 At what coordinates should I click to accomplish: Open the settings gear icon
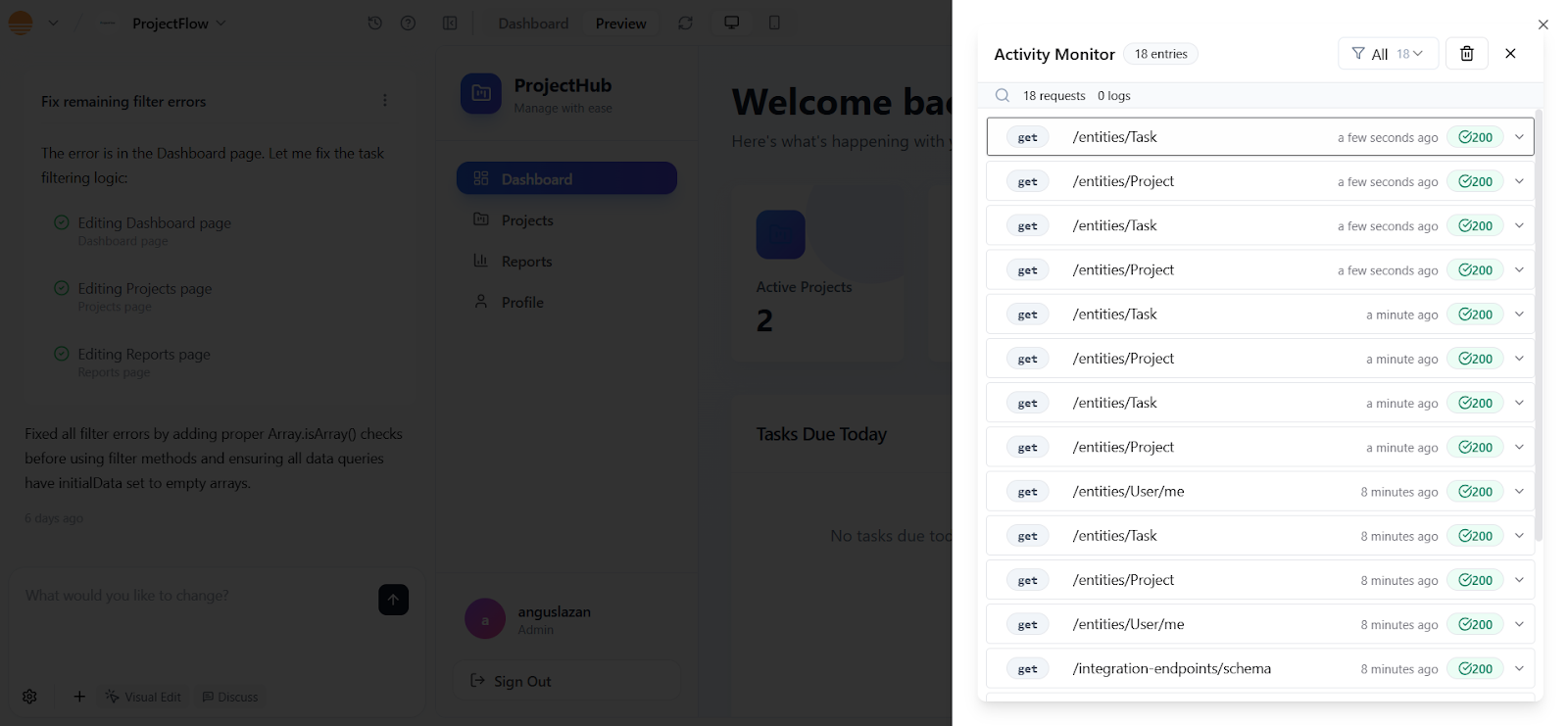pos(29,697)
